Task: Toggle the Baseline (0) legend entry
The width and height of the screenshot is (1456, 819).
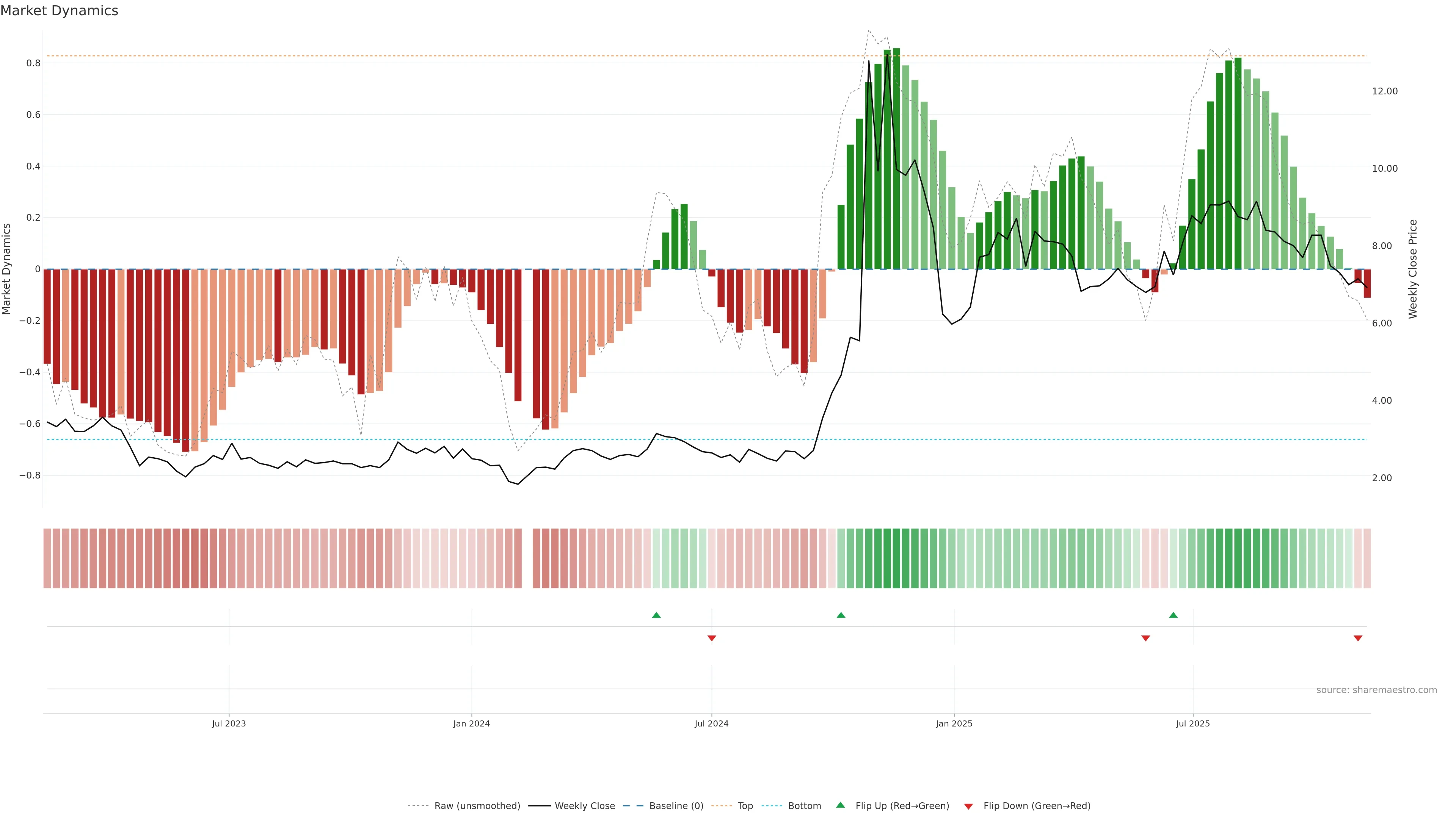Action: point(676,806)
